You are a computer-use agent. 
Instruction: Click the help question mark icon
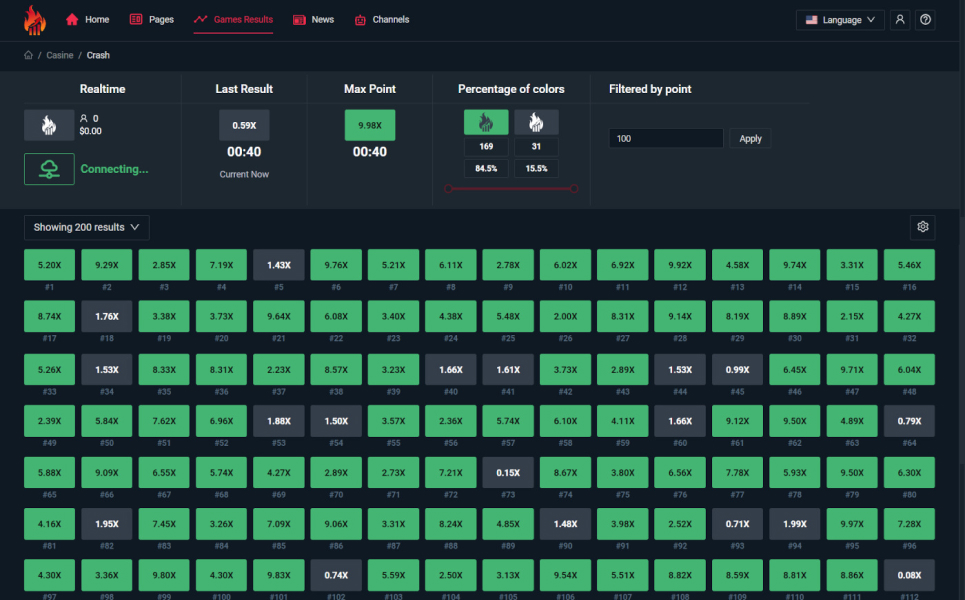(x=926, y=20)
